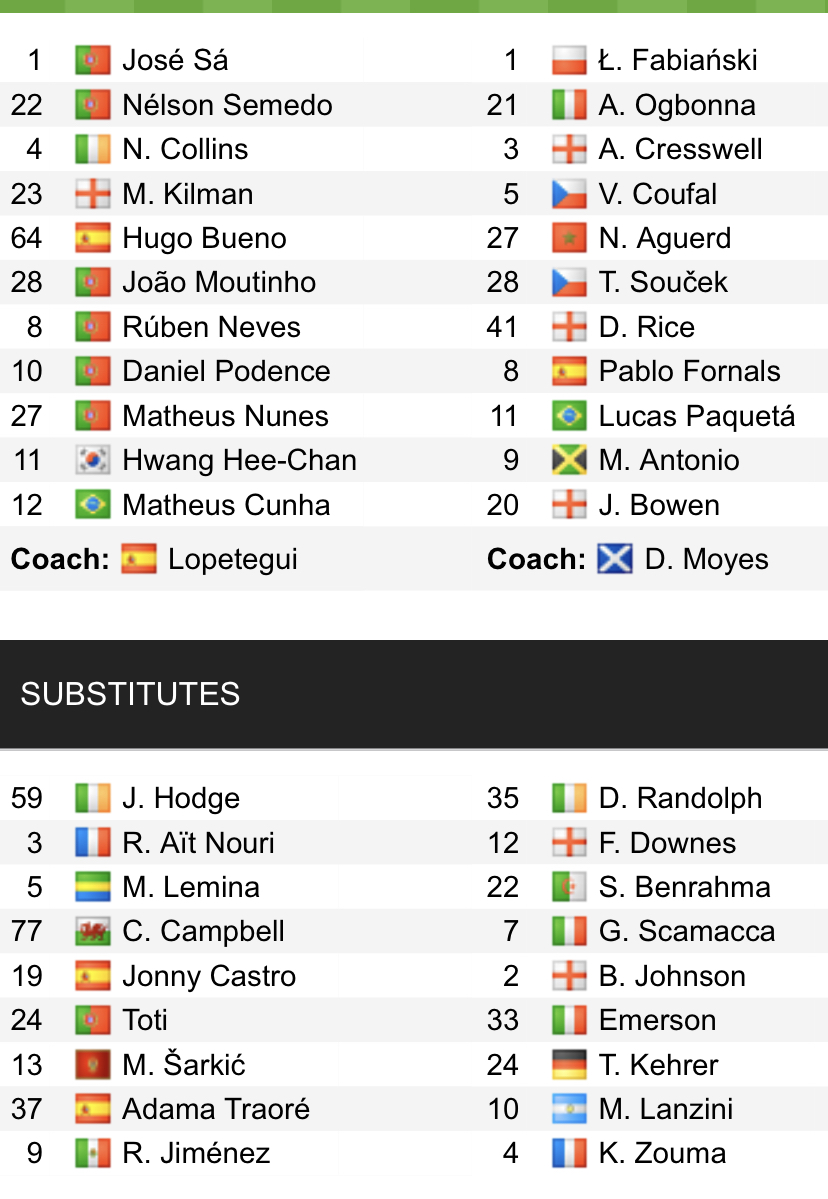Click the Portugal flag beside José Sá
This screenshot has height=1199, width=828.
click(x=93, y=60)
